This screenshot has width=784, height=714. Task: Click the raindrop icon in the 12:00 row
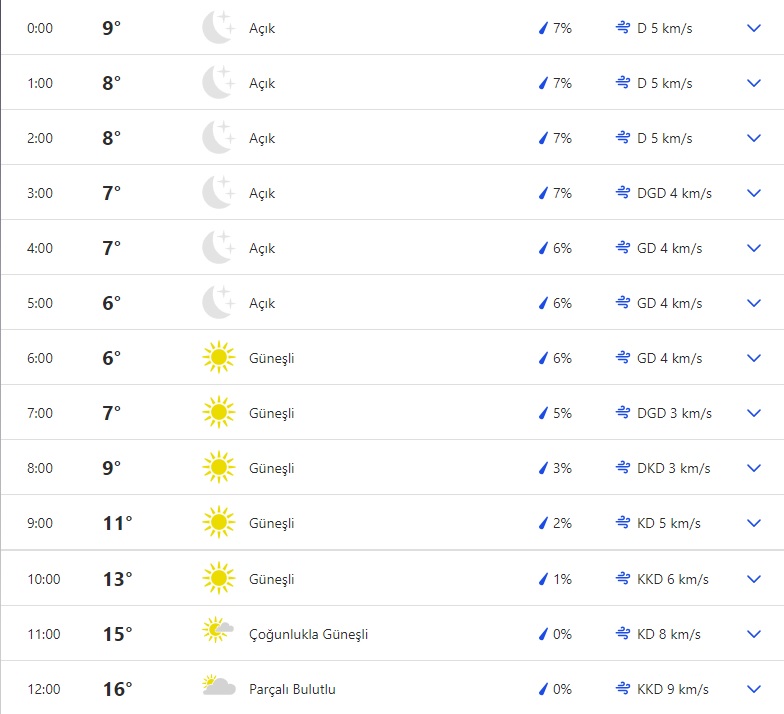pos(544,689)
